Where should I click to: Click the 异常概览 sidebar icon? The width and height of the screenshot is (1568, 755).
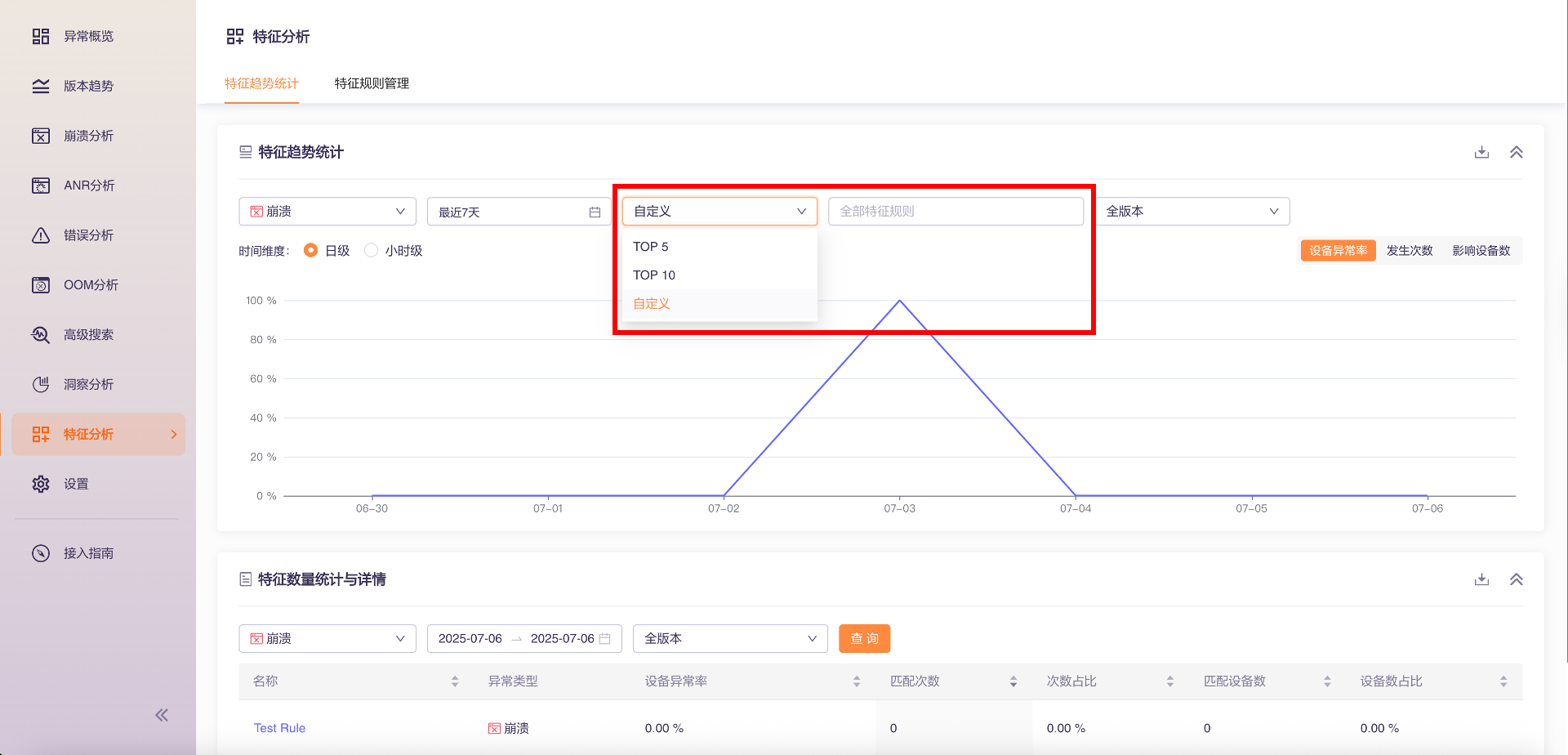41,36
